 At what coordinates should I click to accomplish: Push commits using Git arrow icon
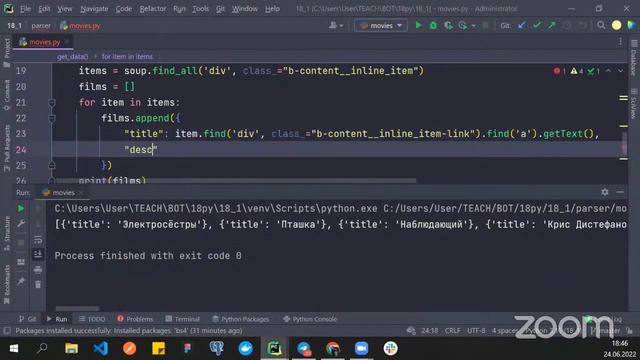(x=552, y=25)
